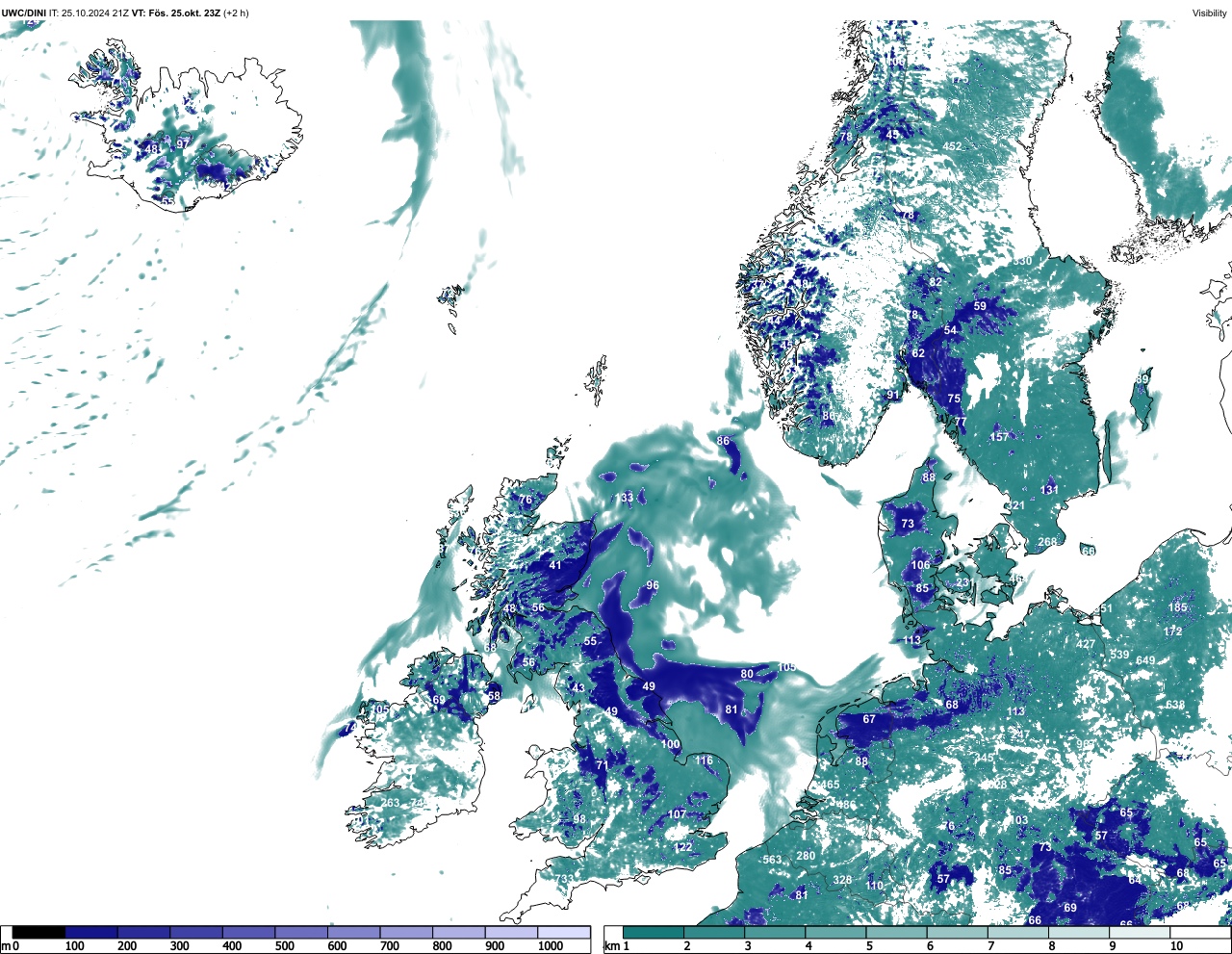1232x954 pixels.
Task: Click the "563" value over northern France
Action: pos(772,860)
